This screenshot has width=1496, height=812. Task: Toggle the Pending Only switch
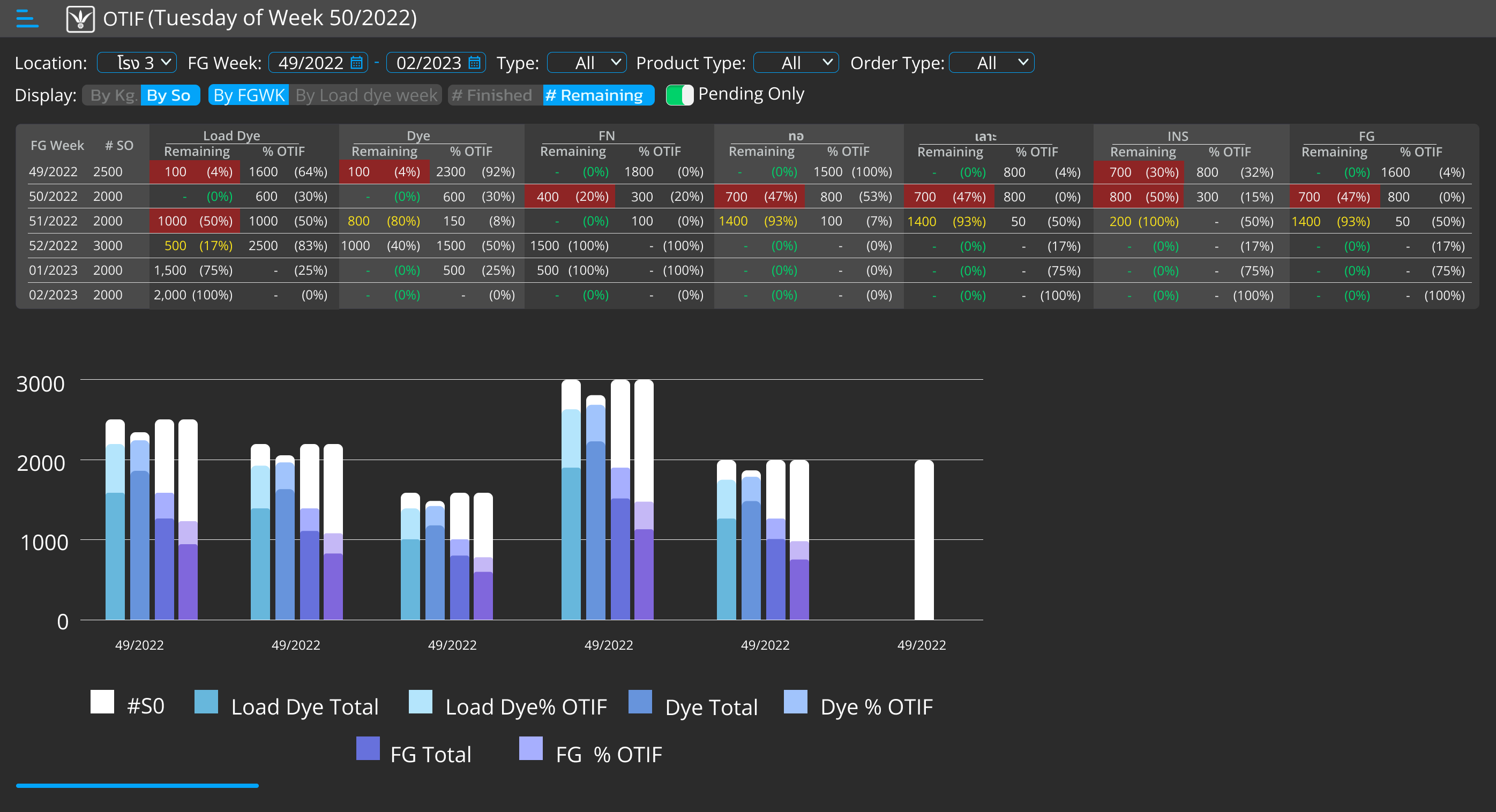(679, 95)
